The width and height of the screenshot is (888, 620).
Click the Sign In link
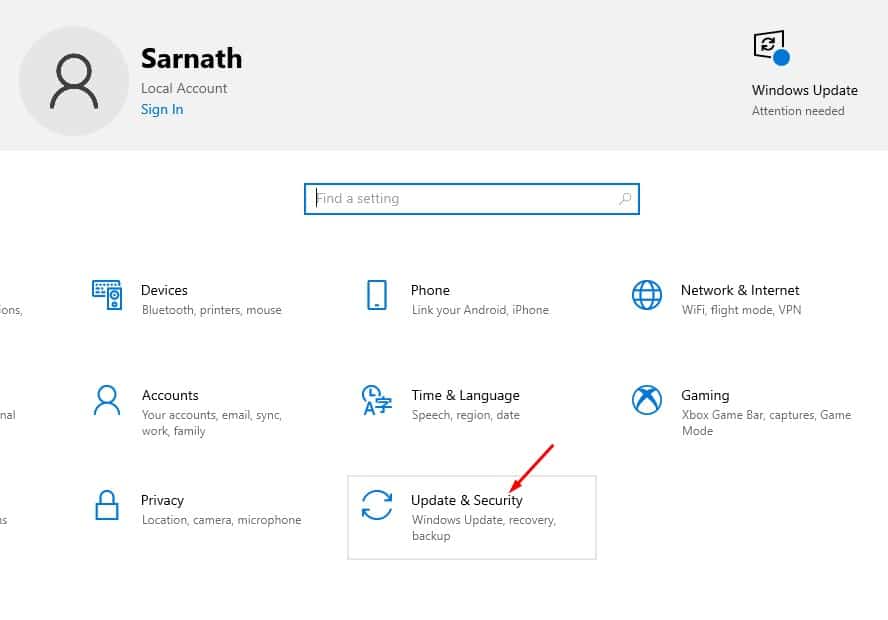[x=162, y=109]
